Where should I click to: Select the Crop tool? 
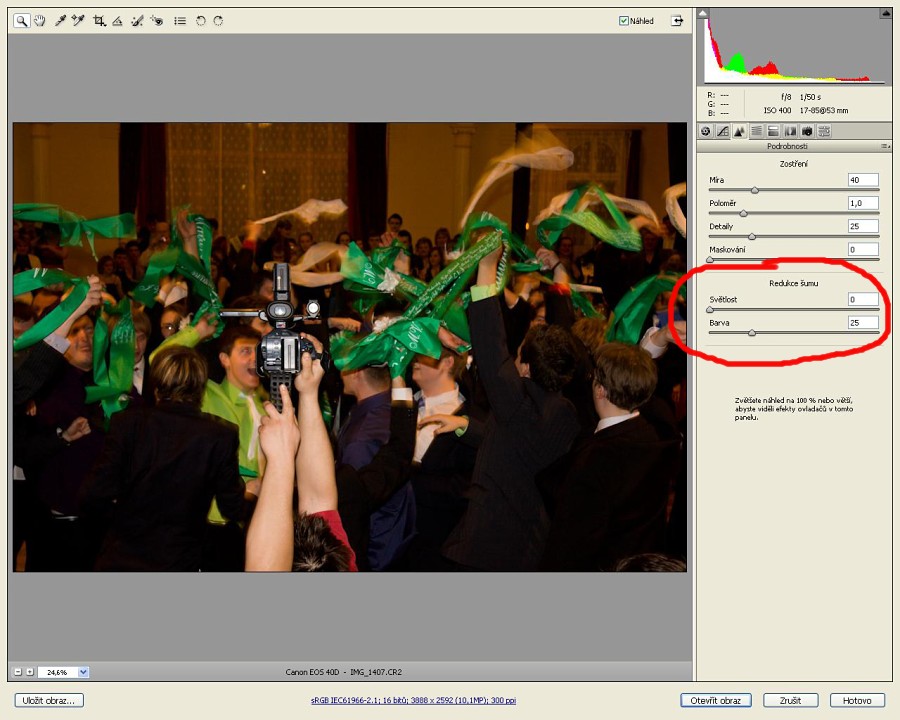point(99,20)
